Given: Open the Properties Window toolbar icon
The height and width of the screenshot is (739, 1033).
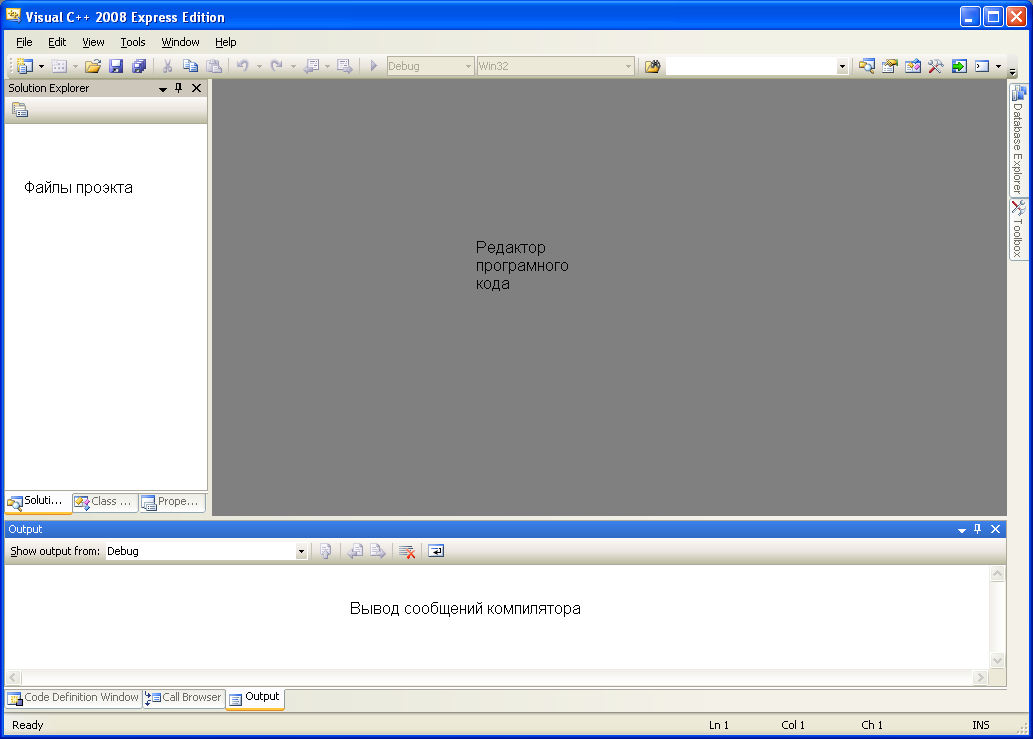Looking at the screenshot, I should [889, 66].
